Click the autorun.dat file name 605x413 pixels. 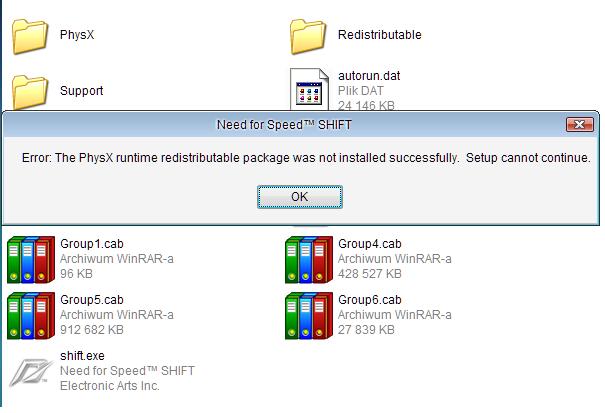[369, 76]
